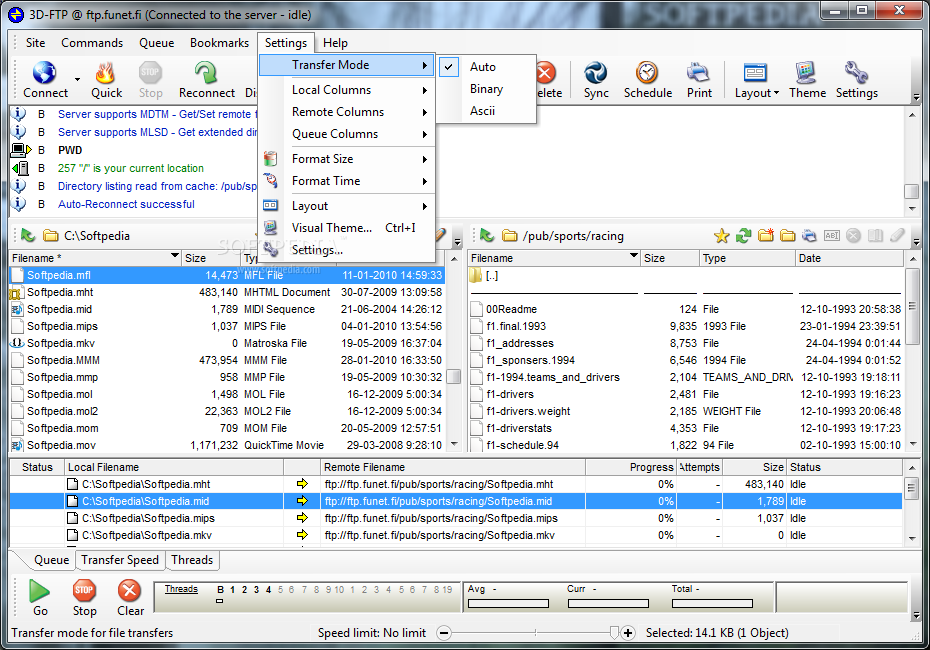Viewport: 930px width, 650px height.
Task: Choose Visual Theme... menu entry
Action: pos(347,228)
